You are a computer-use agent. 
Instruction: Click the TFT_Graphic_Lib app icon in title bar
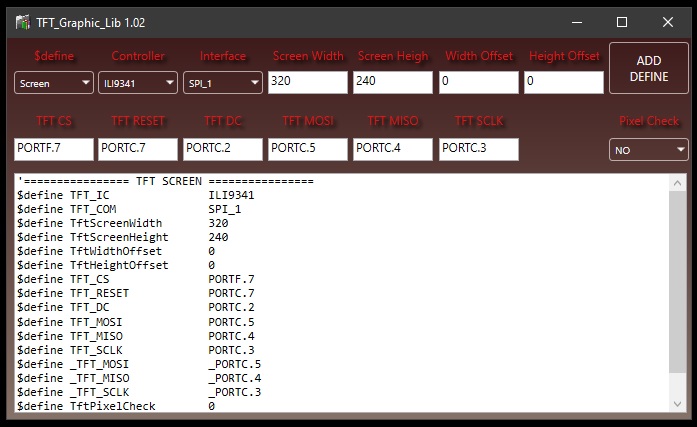(x=22, y=22)
